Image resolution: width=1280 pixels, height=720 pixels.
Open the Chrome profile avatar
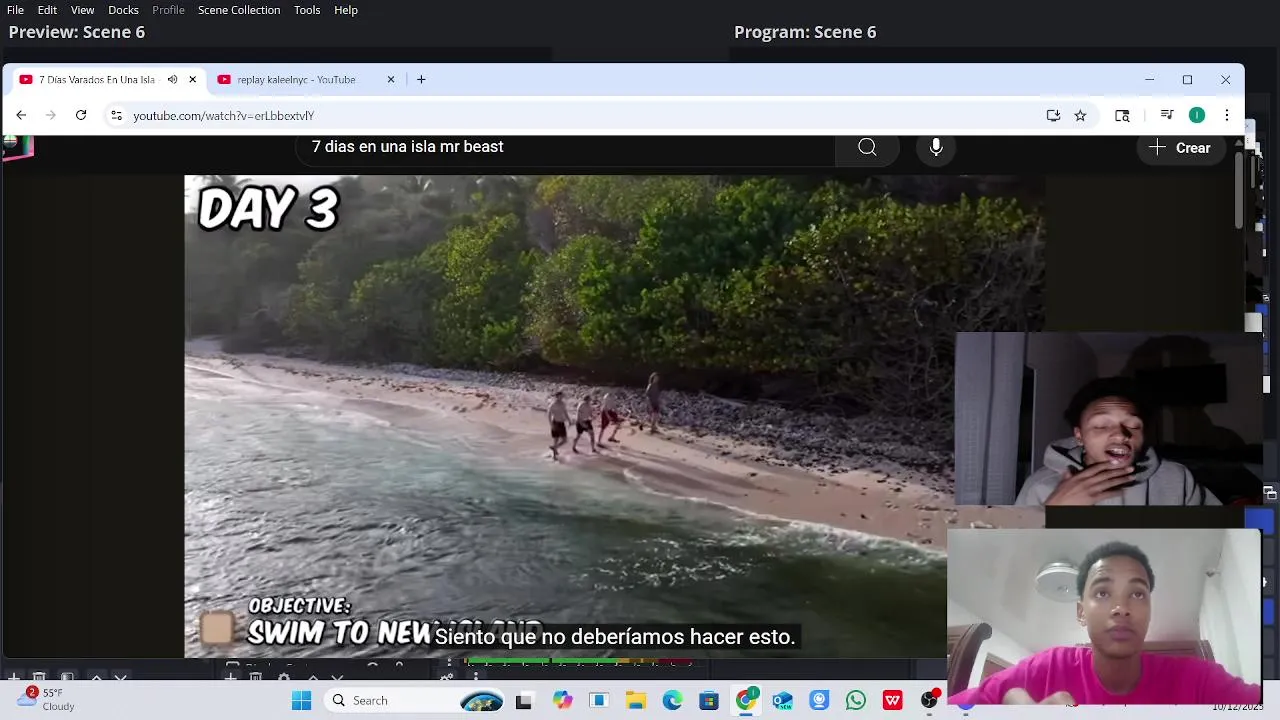click(1197, 115)
